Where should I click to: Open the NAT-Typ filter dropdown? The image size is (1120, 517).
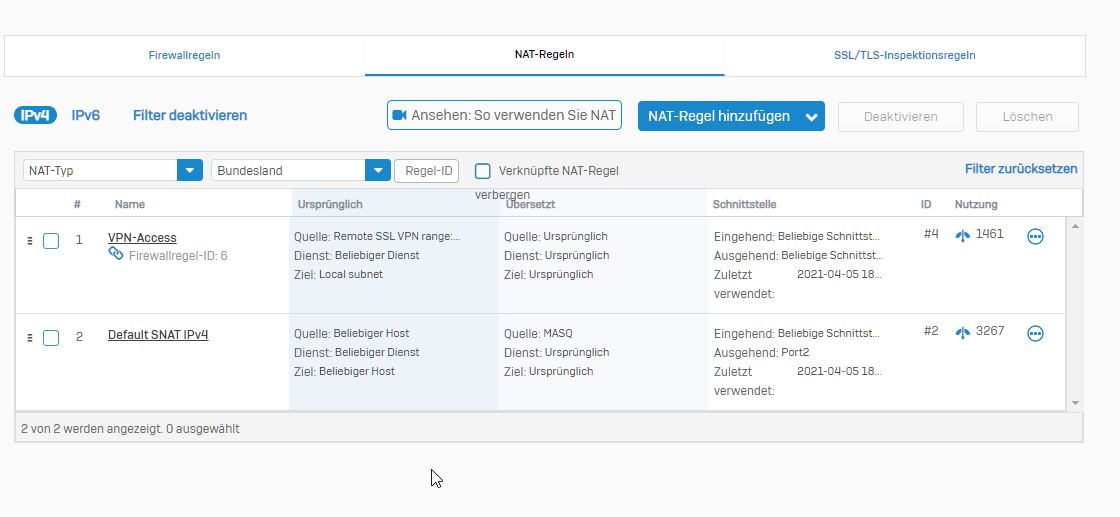click(190, 170)
